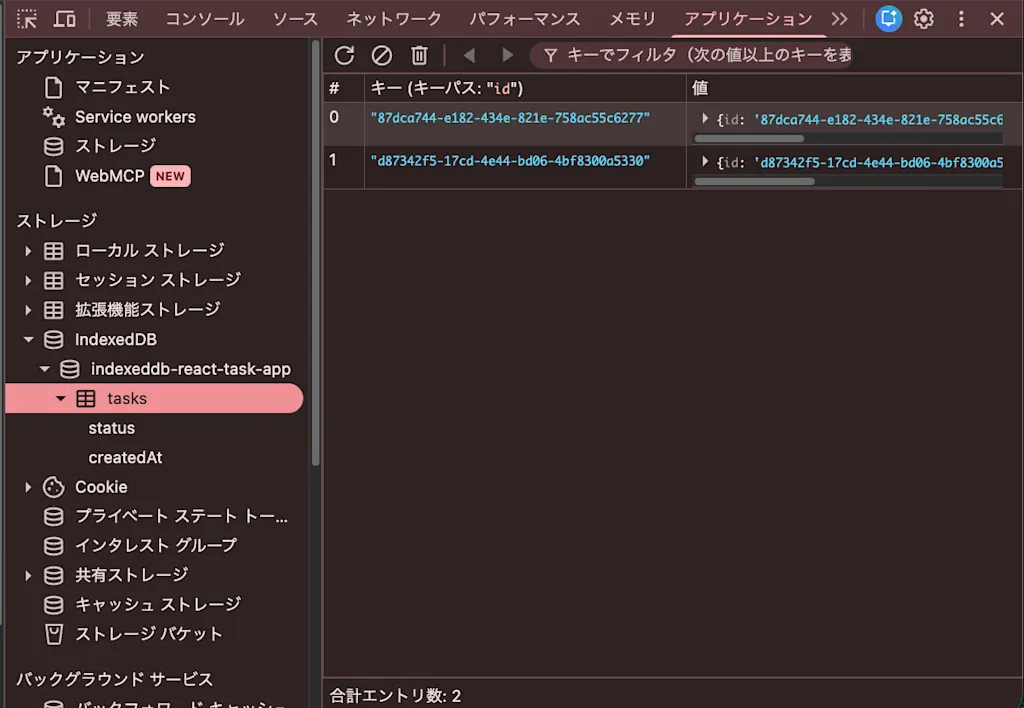Click the 合計エントリ数: 2 status text
Screen dimensions: 1024x708
tap(395, 696)
